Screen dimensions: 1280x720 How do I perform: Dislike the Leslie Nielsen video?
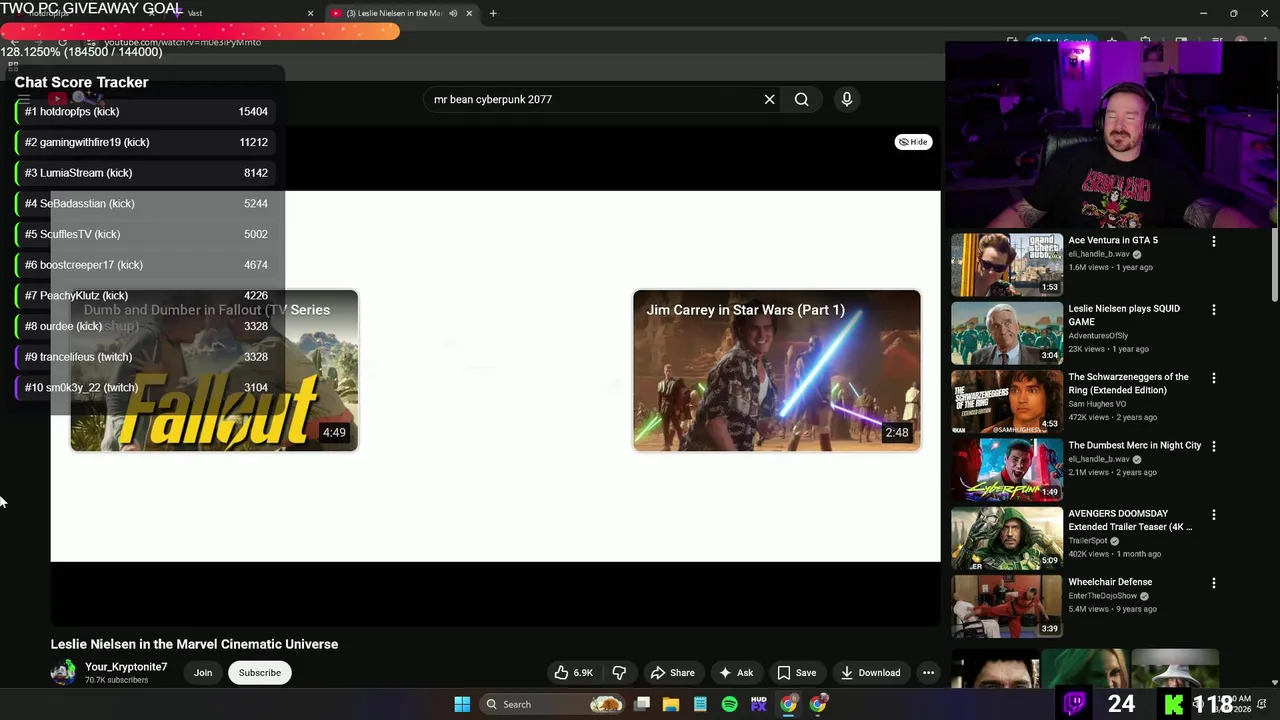pos(619,673)
